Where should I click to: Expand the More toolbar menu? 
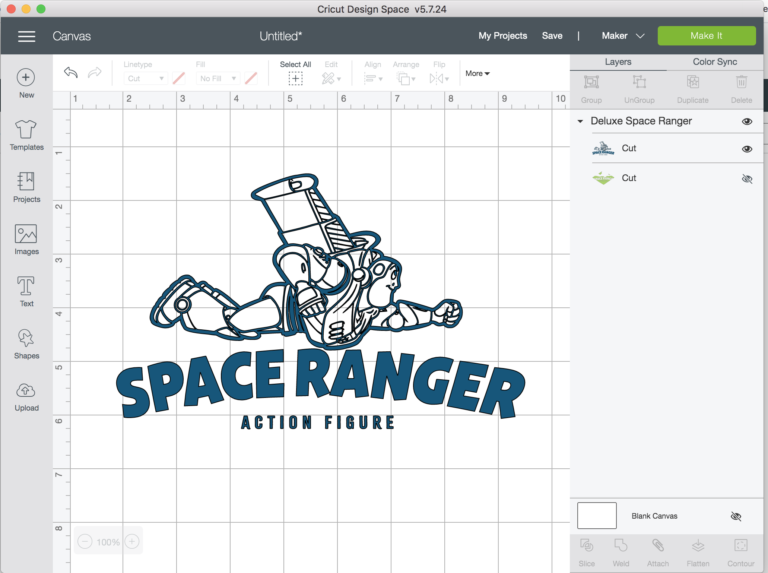[478, 73]
